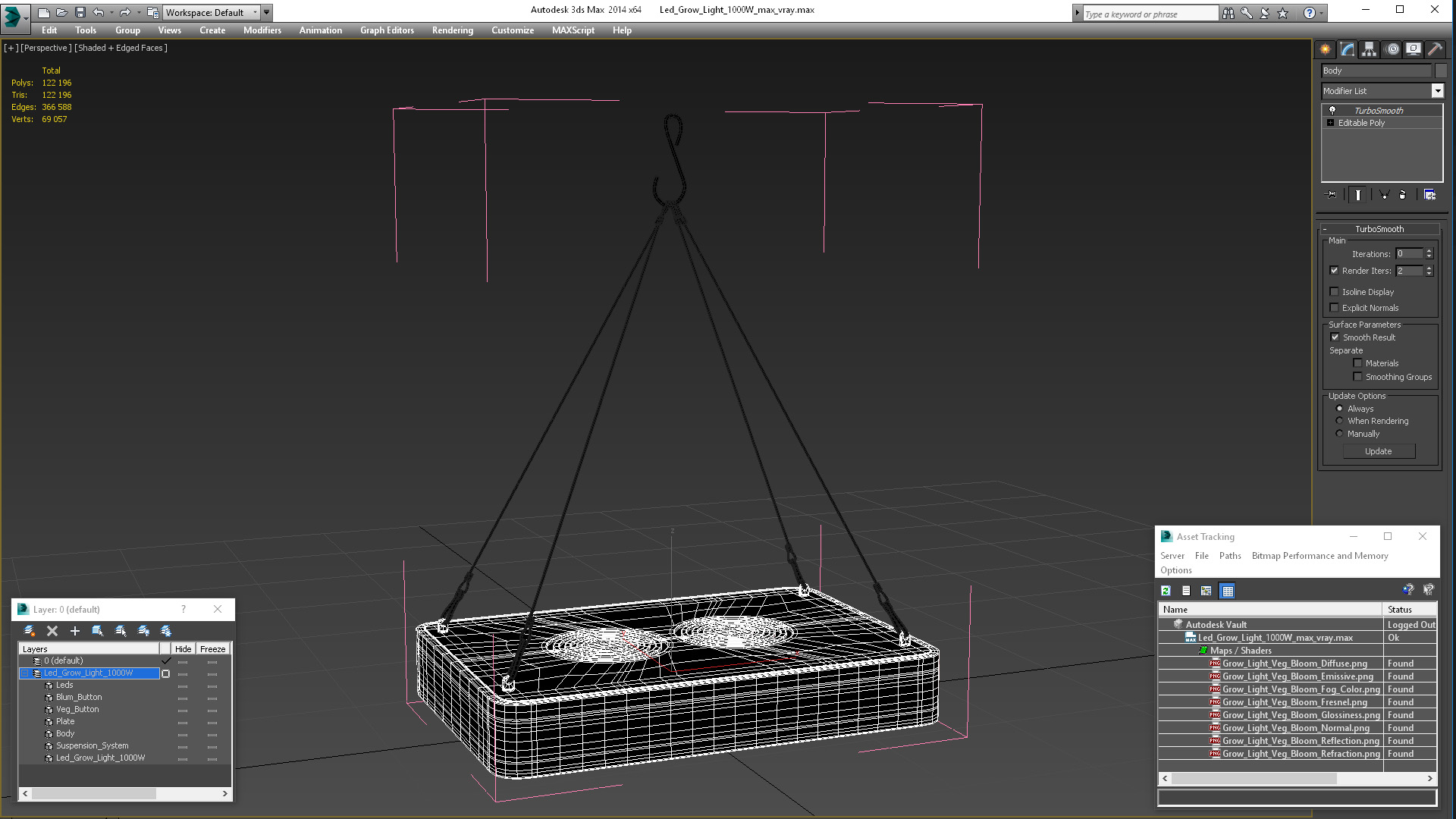The height and width of the screenshot is (819, 1456).
Task: Click Body object color swatch
Action: click(1441, 71)
